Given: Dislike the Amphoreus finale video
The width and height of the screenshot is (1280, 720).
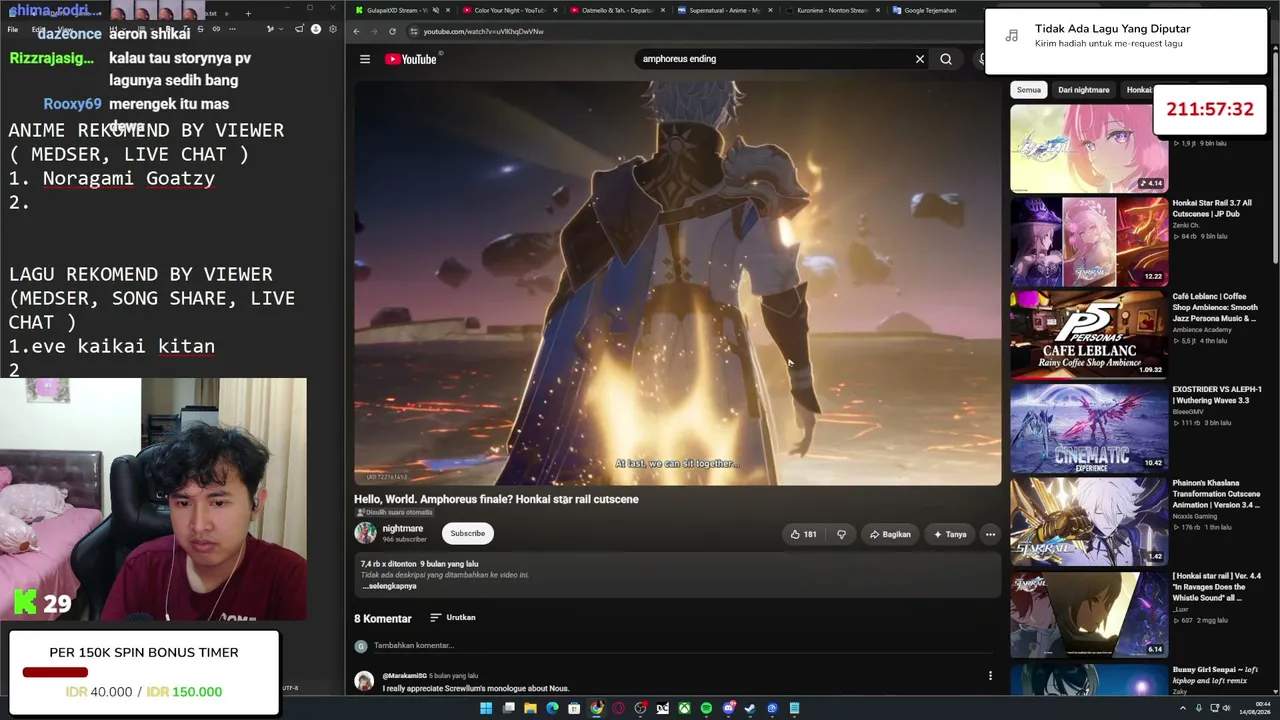Looking at the screenshot, I should tap(841, 534).
